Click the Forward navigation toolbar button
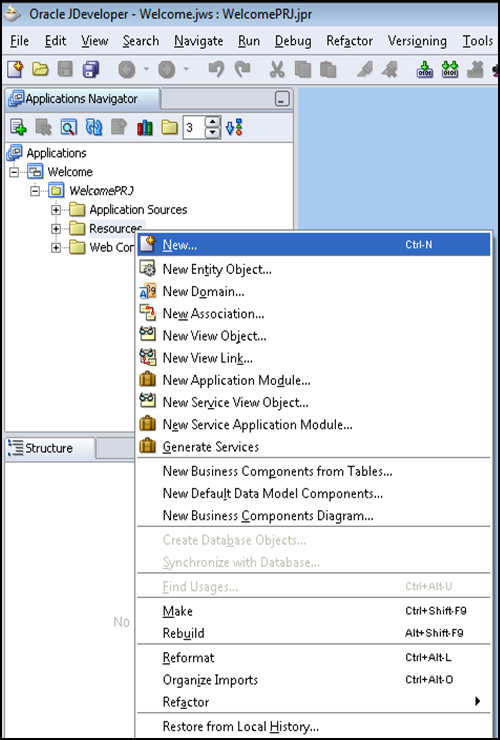 166,70
